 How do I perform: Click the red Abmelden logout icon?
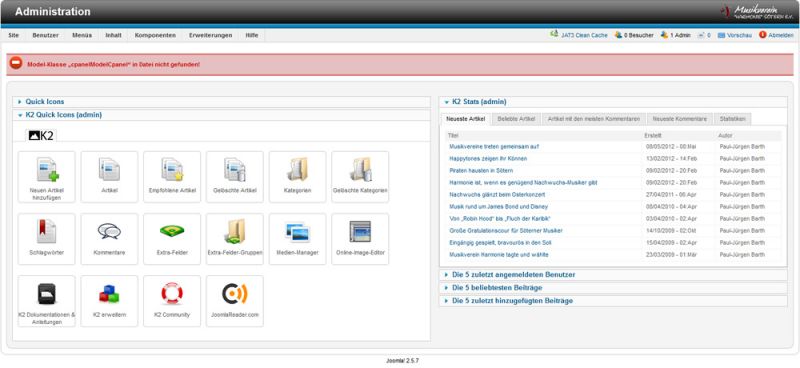[x=763, y=35]
